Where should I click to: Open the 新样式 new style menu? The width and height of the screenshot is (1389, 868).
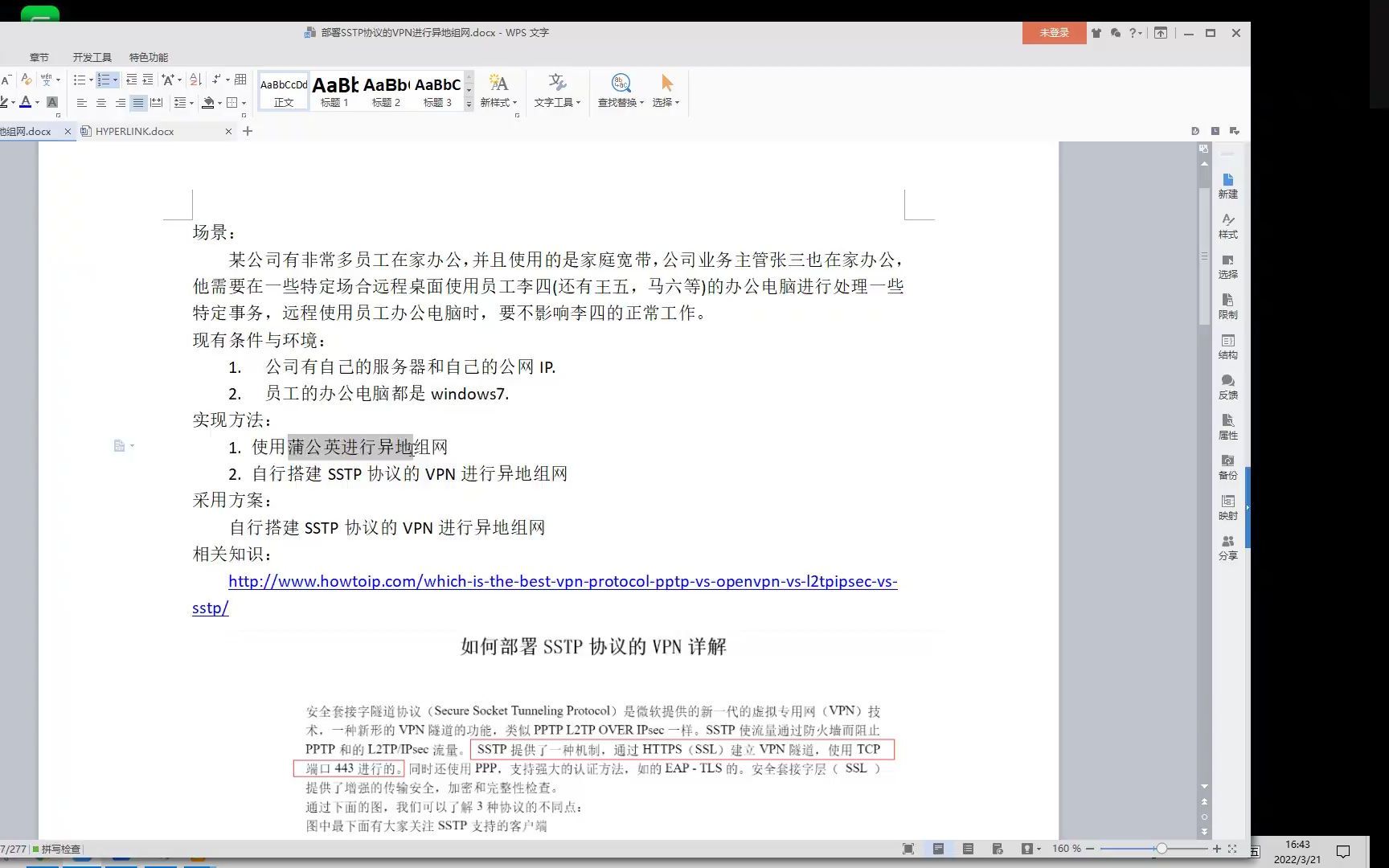click(x=498, y=91)
